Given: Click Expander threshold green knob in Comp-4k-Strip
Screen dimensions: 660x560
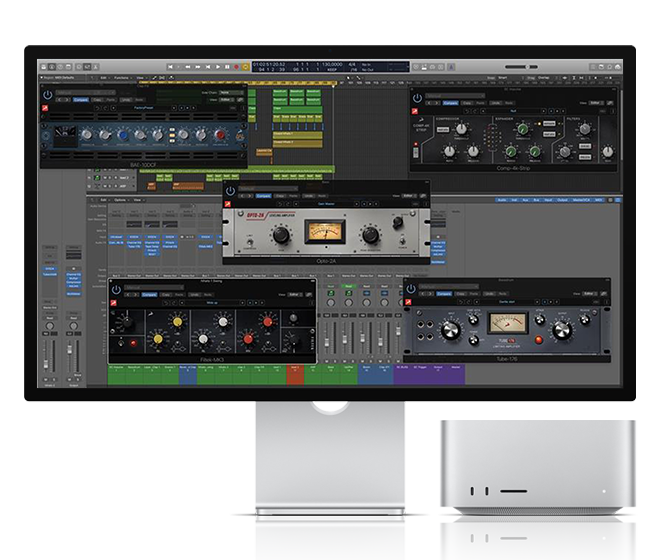Looking at the screenshot, I should tap(522, 129).
